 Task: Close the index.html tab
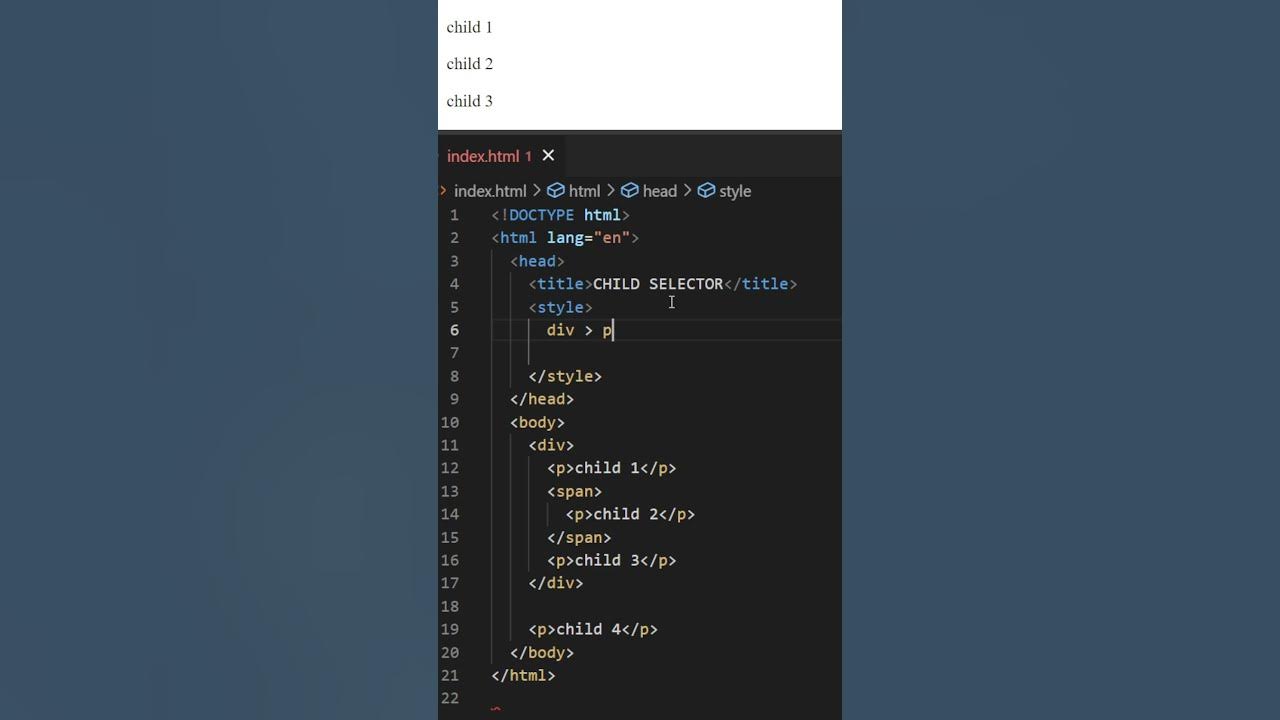[548, 155]
